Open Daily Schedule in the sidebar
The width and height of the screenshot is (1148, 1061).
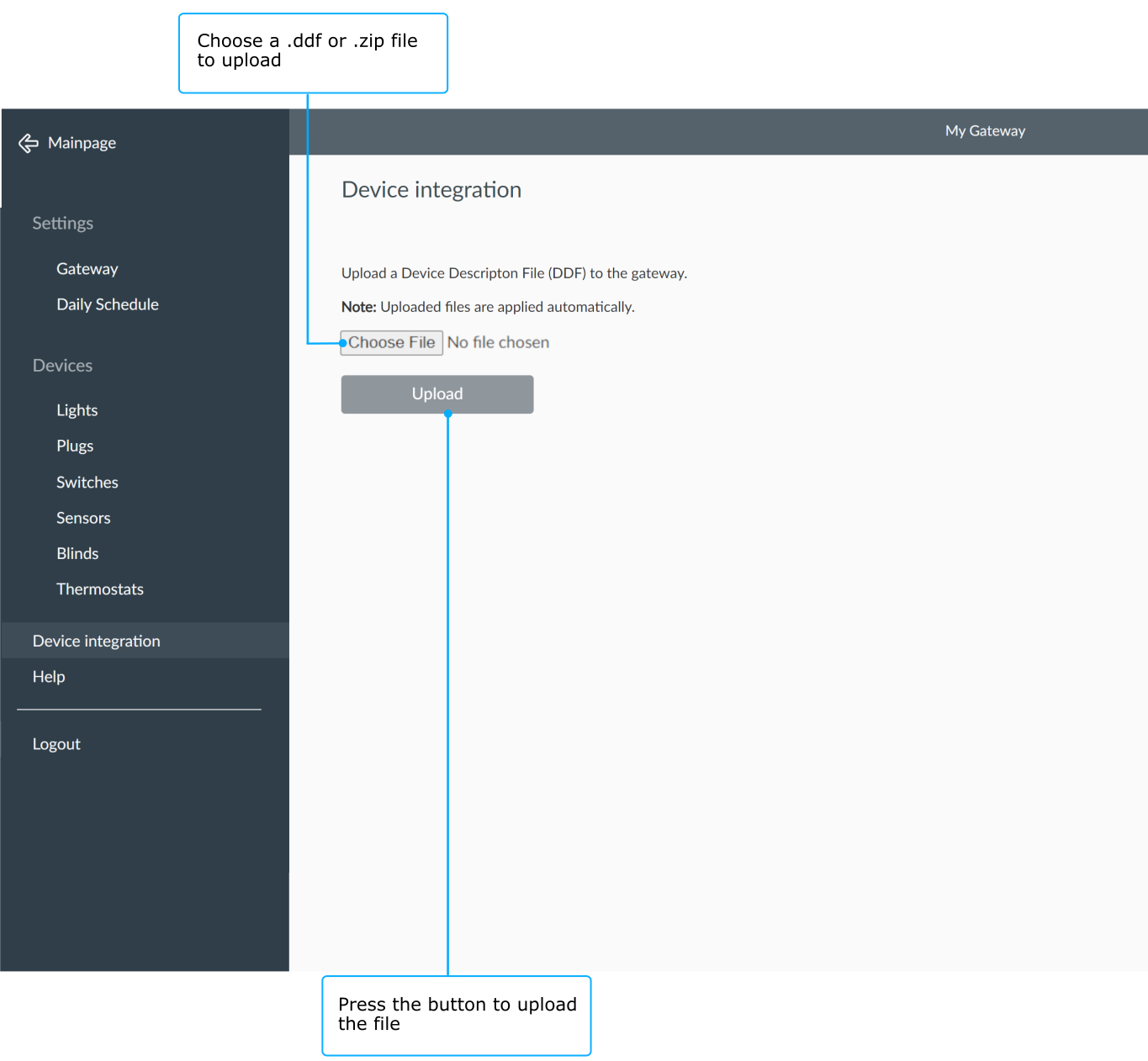click(x=108, y=304)
